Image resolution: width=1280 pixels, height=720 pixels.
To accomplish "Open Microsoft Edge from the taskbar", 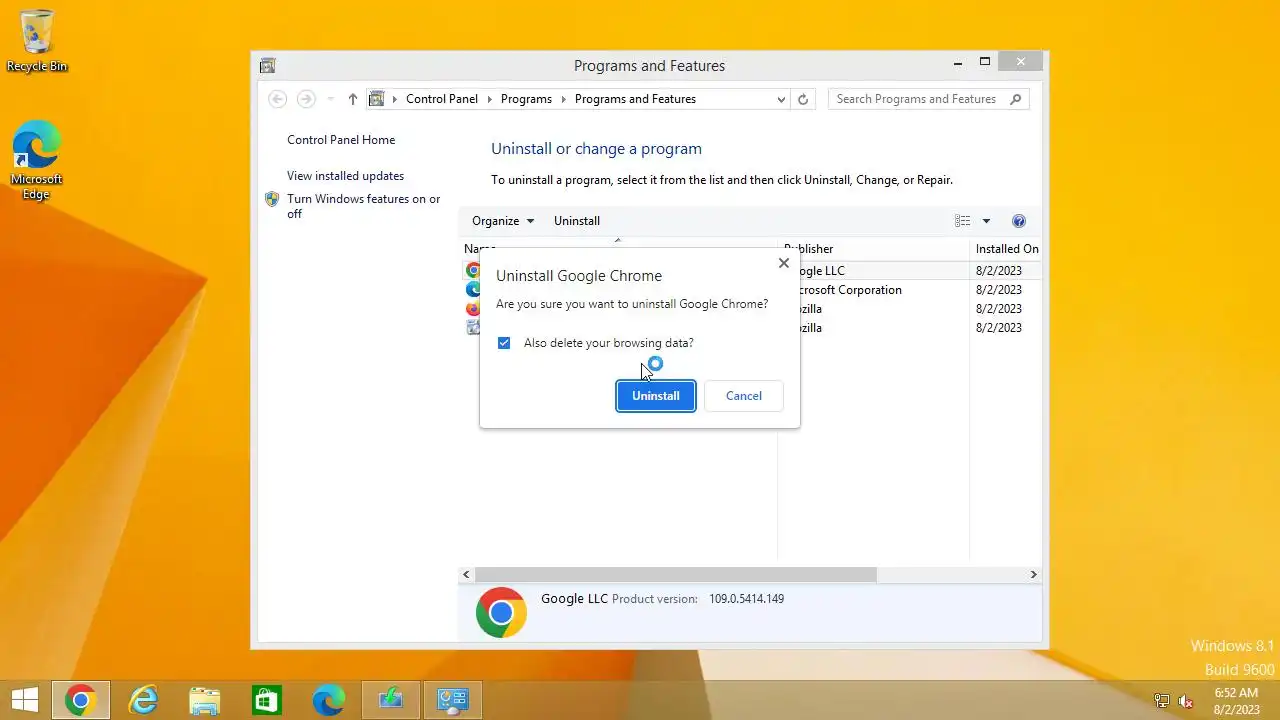I will 329,700.
